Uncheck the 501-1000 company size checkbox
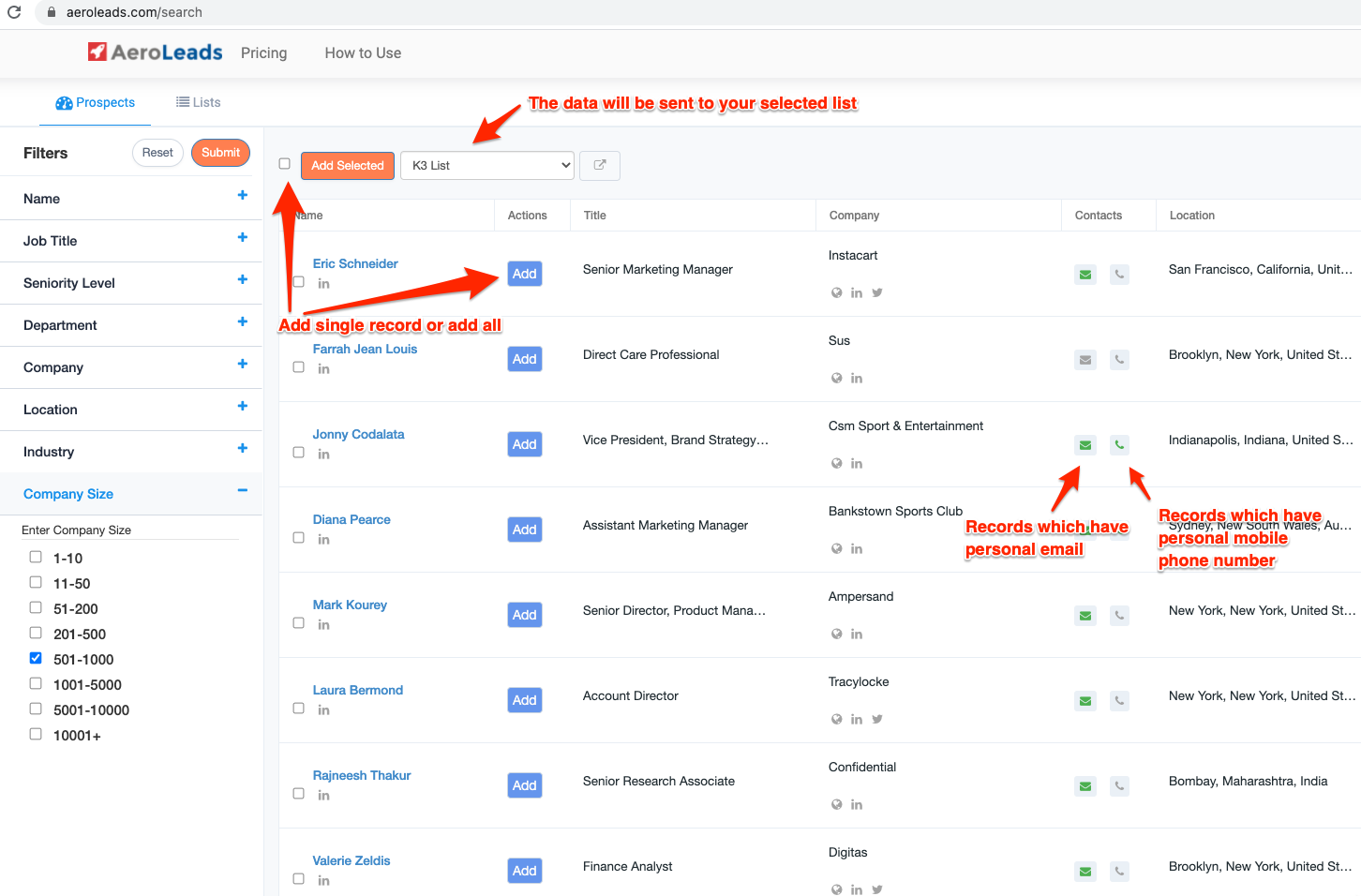 (x=36, y=658)
